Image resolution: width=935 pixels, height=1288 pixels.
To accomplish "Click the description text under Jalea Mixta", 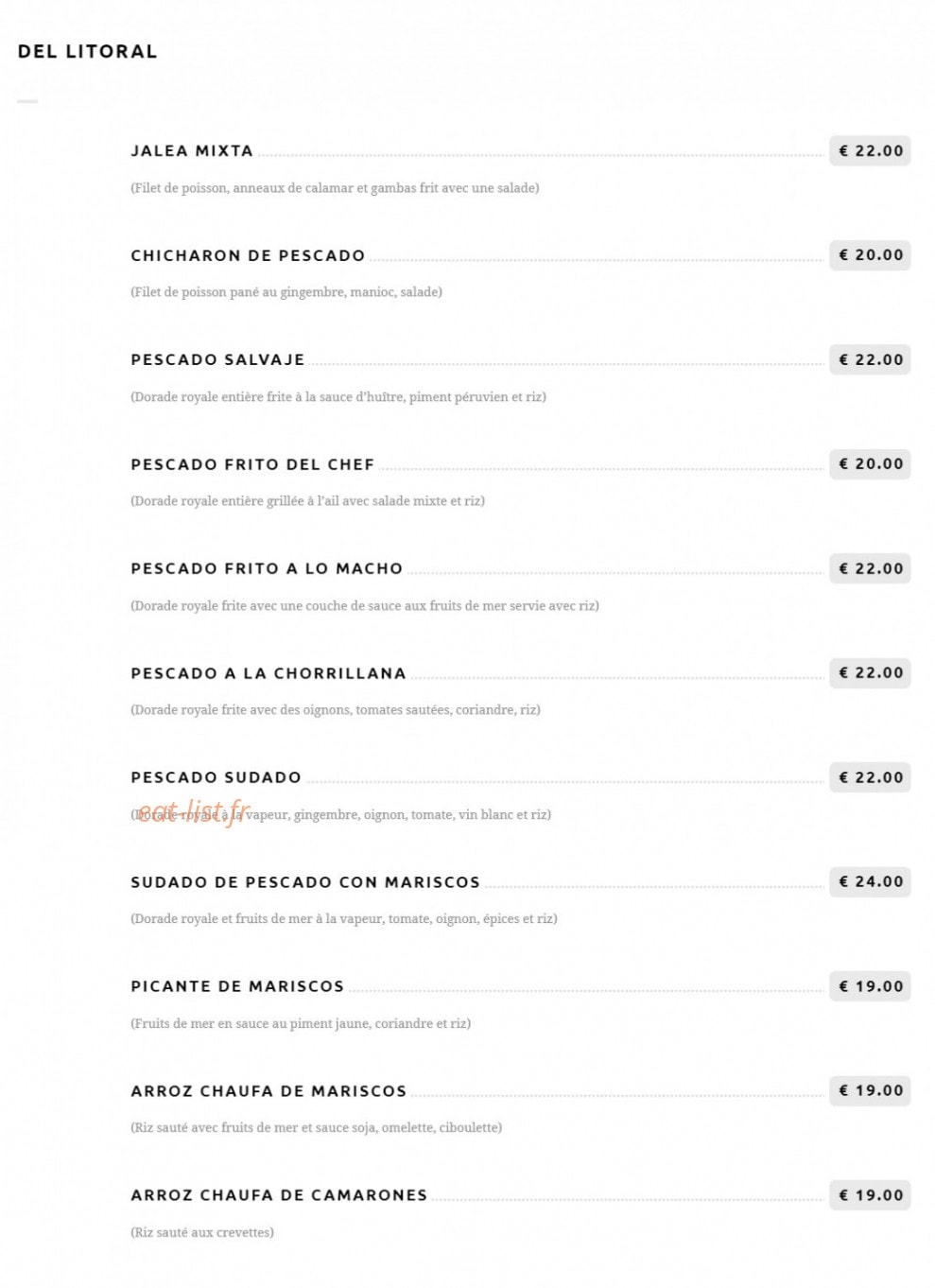I will click(335, 188).
